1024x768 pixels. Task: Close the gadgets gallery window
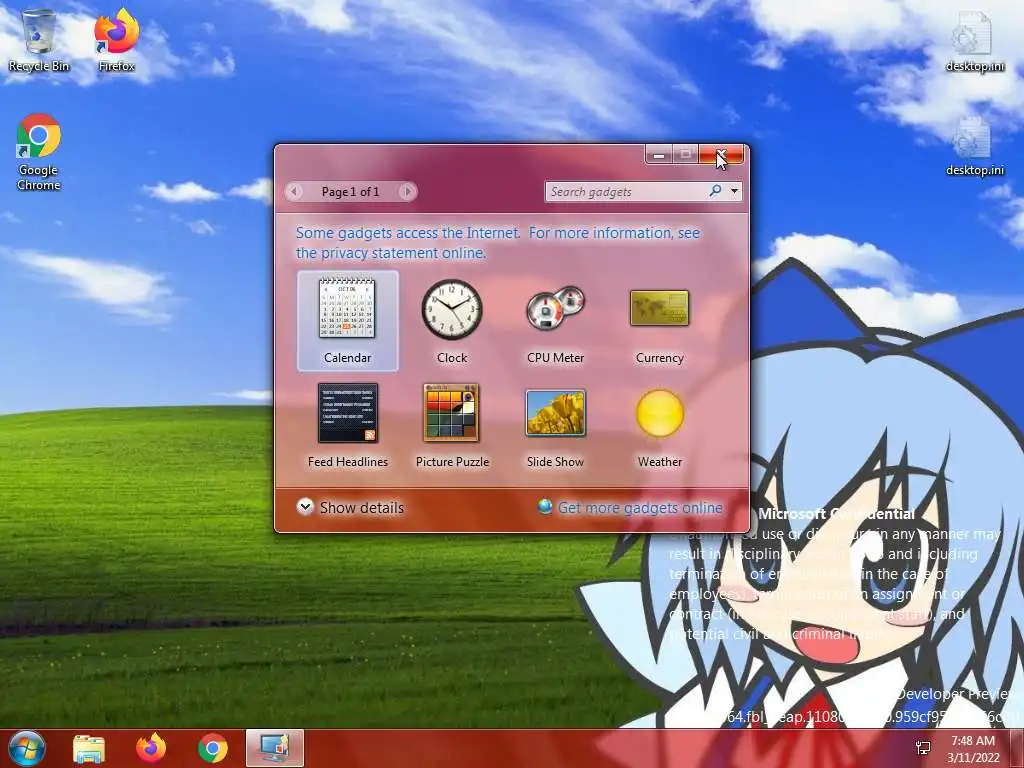(x=721, y=155)
